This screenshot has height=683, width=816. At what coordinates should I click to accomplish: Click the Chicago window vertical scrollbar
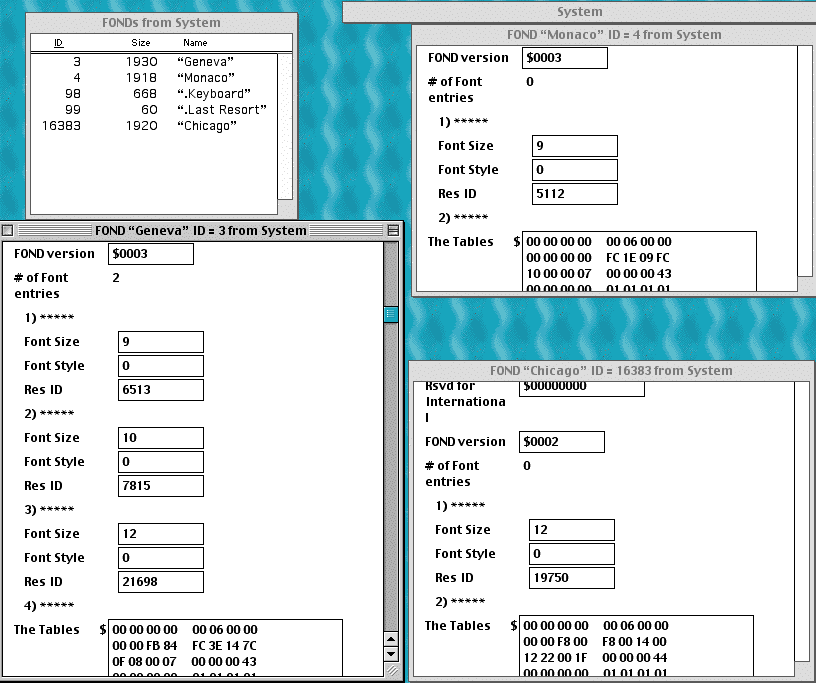pos(802,522)
